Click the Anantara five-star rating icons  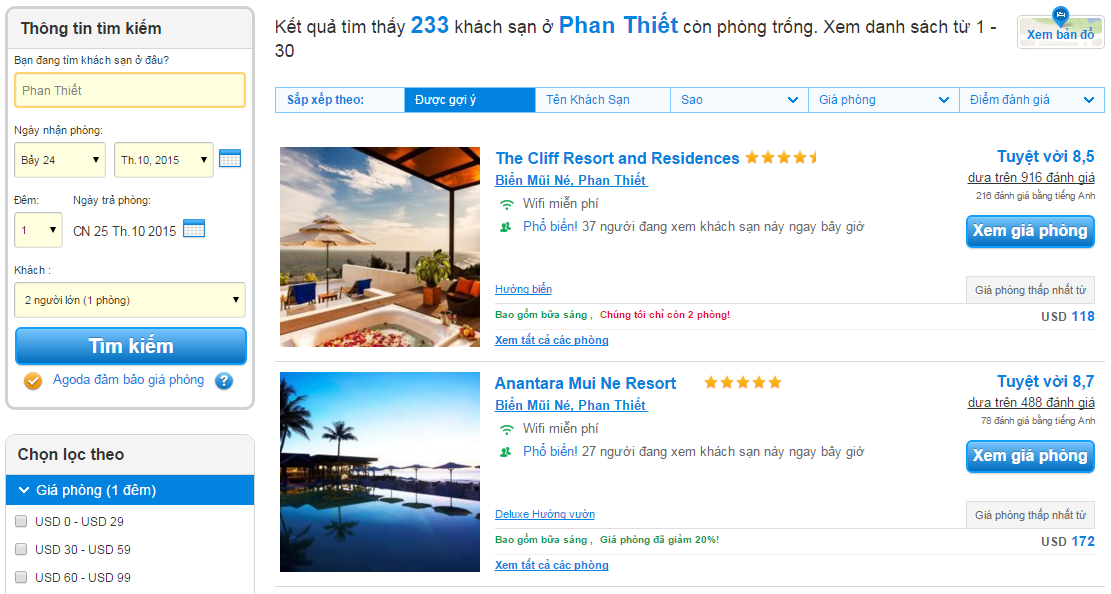(742, 383)
